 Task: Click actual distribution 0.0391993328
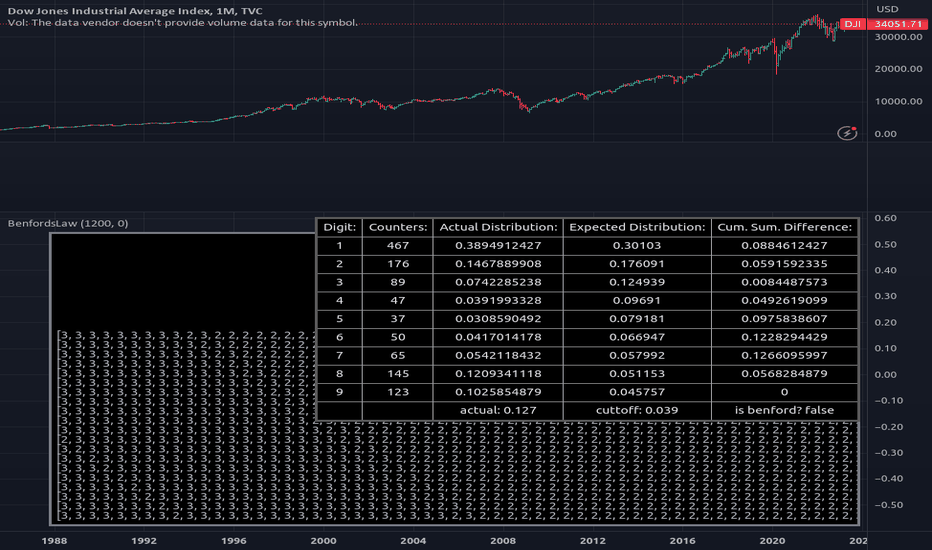498,301
